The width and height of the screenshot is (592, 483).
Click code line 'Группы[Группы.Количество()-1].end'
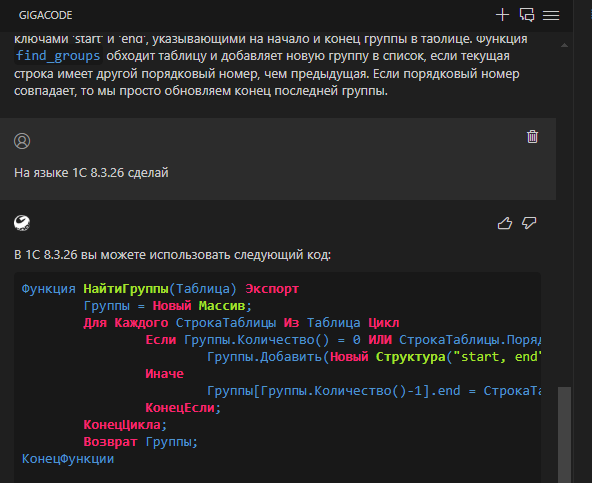(x=374, y=391)
